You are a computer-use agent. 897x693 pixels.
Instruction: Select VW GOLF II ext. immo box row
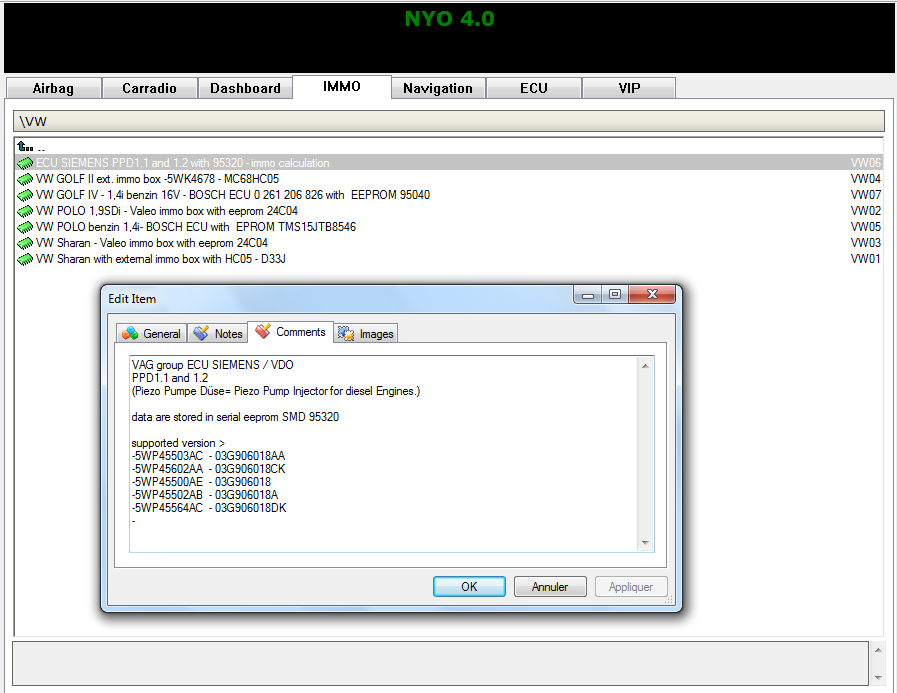(449, 179)
